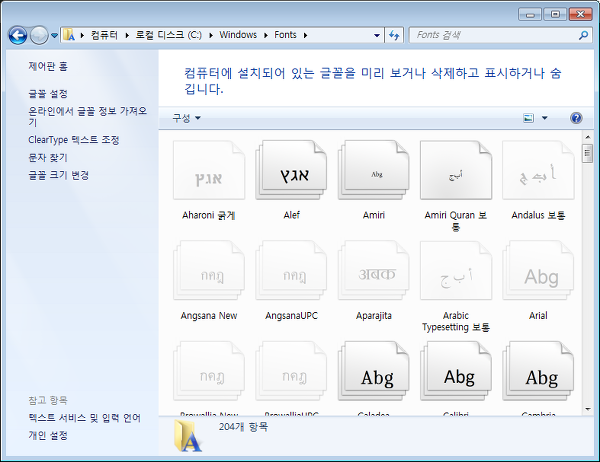Click the large Fonts folder icon in details pane
The height and width of the screenshot is (462, 600).
(x=187, y=436)
